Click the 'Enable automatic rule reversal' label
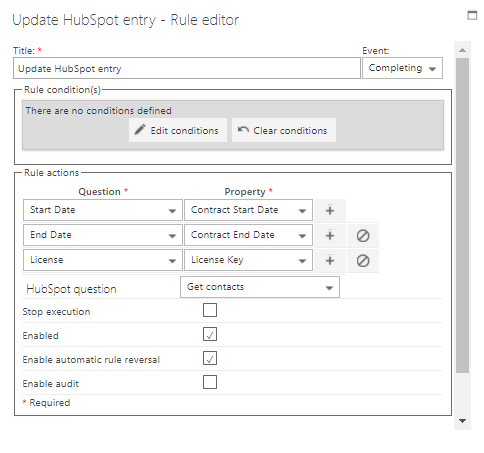484x453 pixels. point(91,360)
